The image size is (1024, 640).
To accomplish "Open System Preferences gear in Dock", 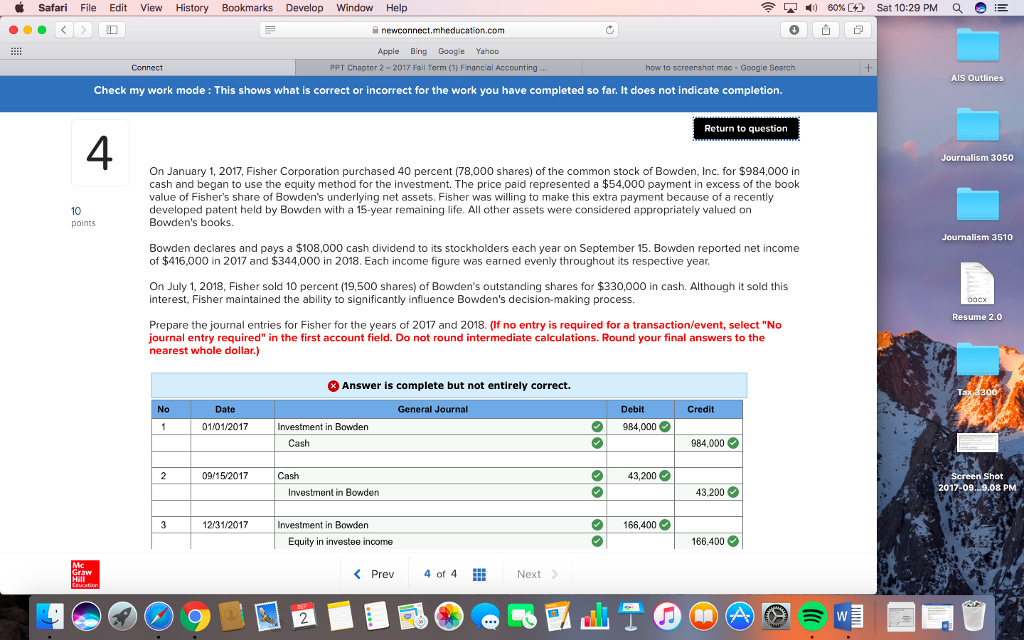I will (776, 616).
